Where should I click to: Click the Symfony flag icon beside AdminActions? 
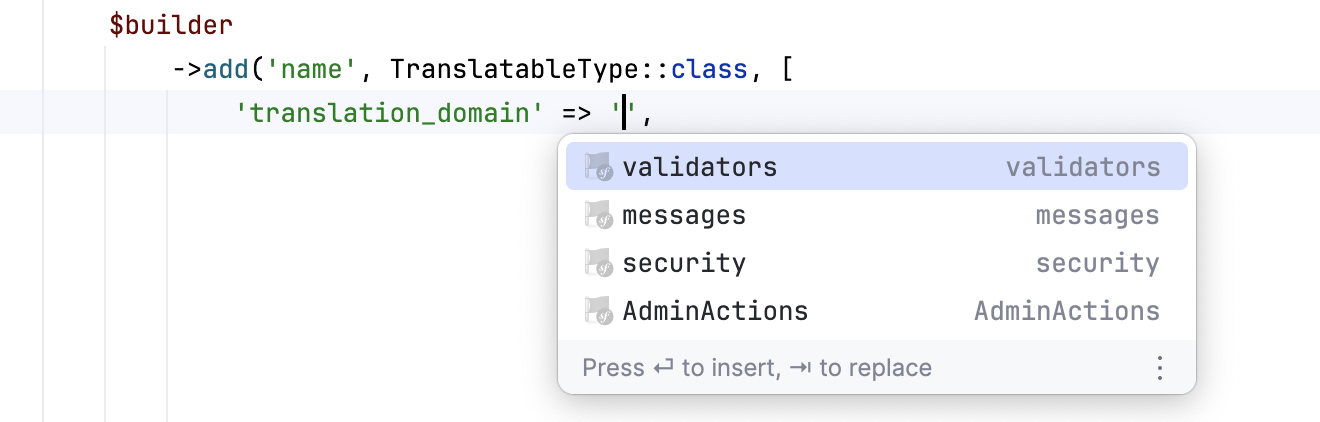[597, 311]
